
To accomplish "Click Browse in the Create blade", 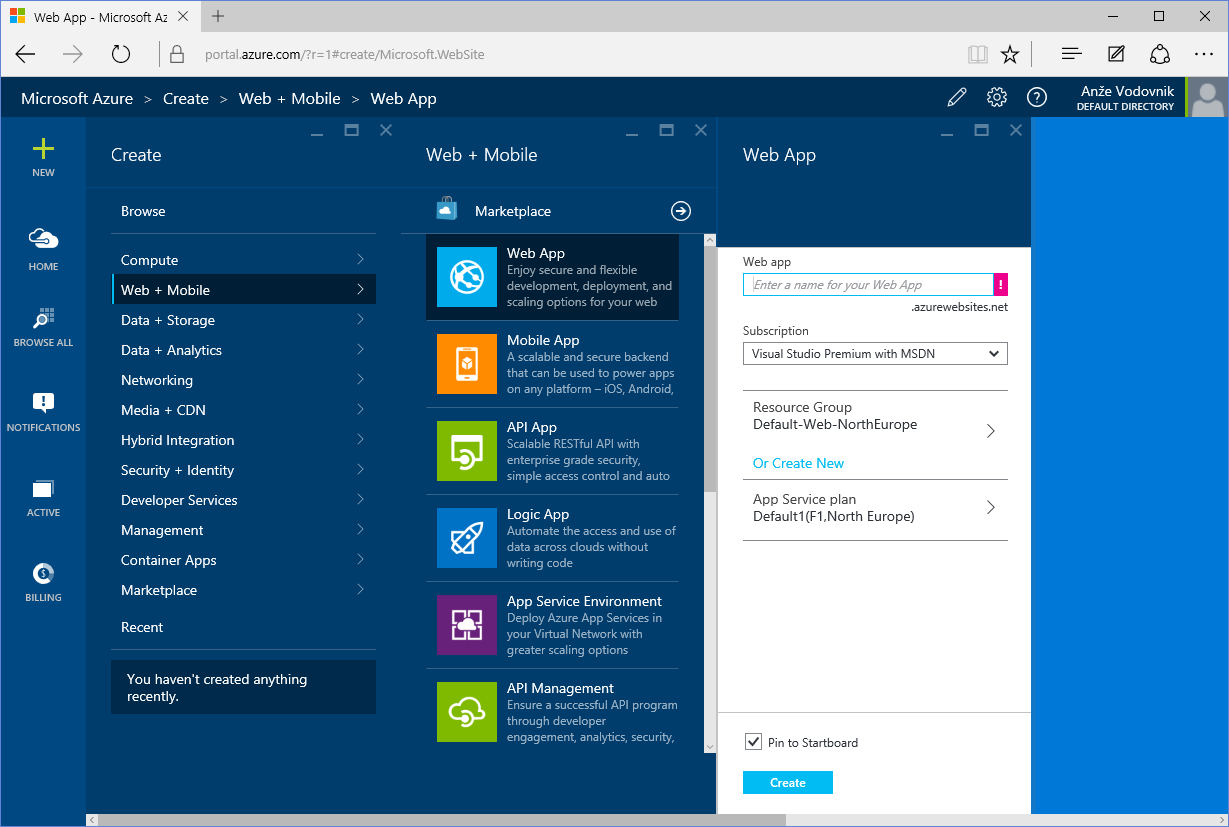I will 143,211.
